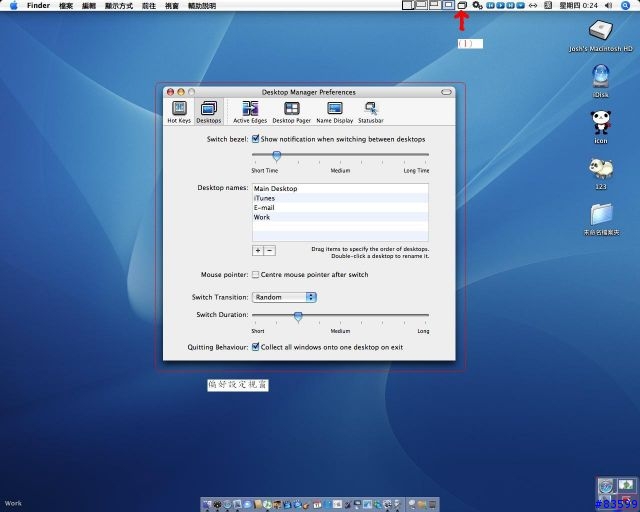Image resolution: width=640 pixels, height=512 pixels.
Task: Click the Trash icon in the Dock
Action: [433, 505]
